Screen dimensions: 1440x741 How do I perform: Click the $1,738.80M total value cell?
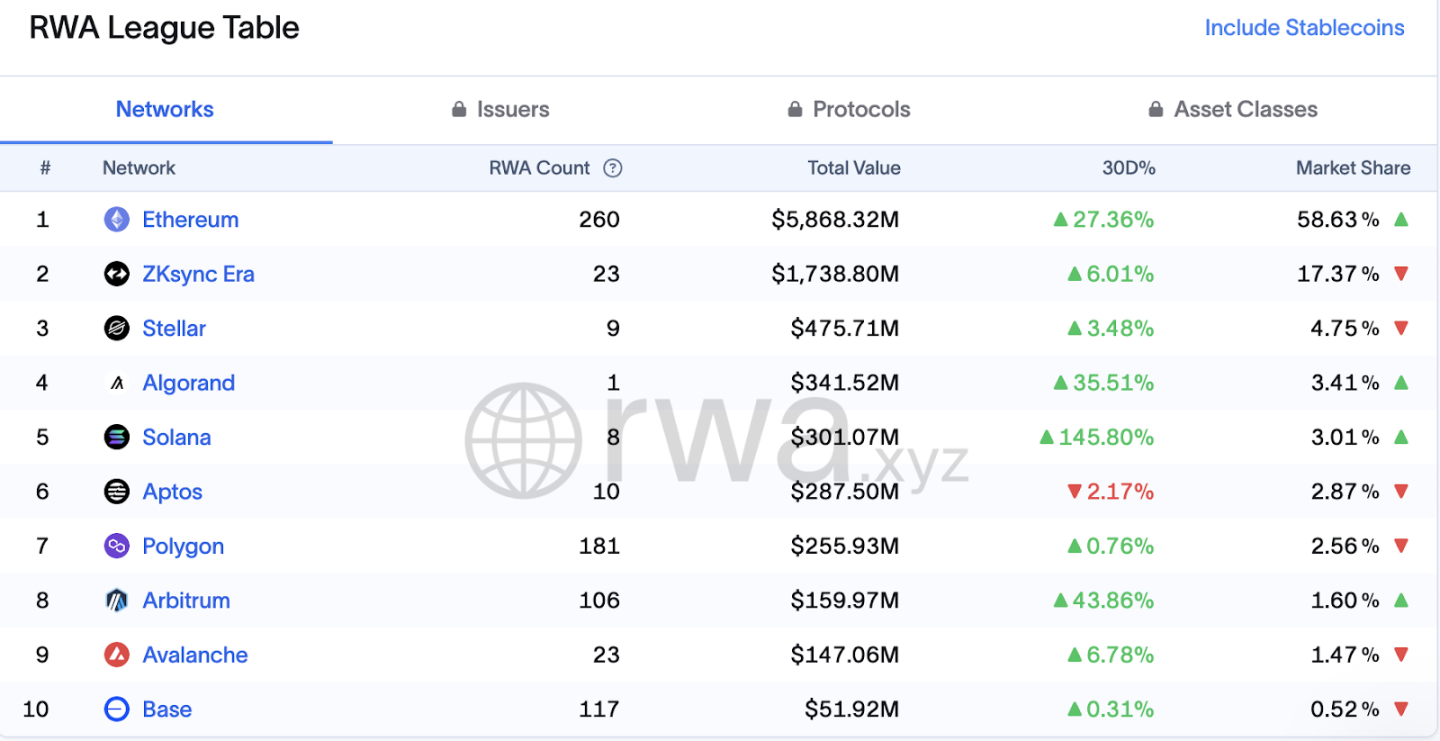coord(835,274)
